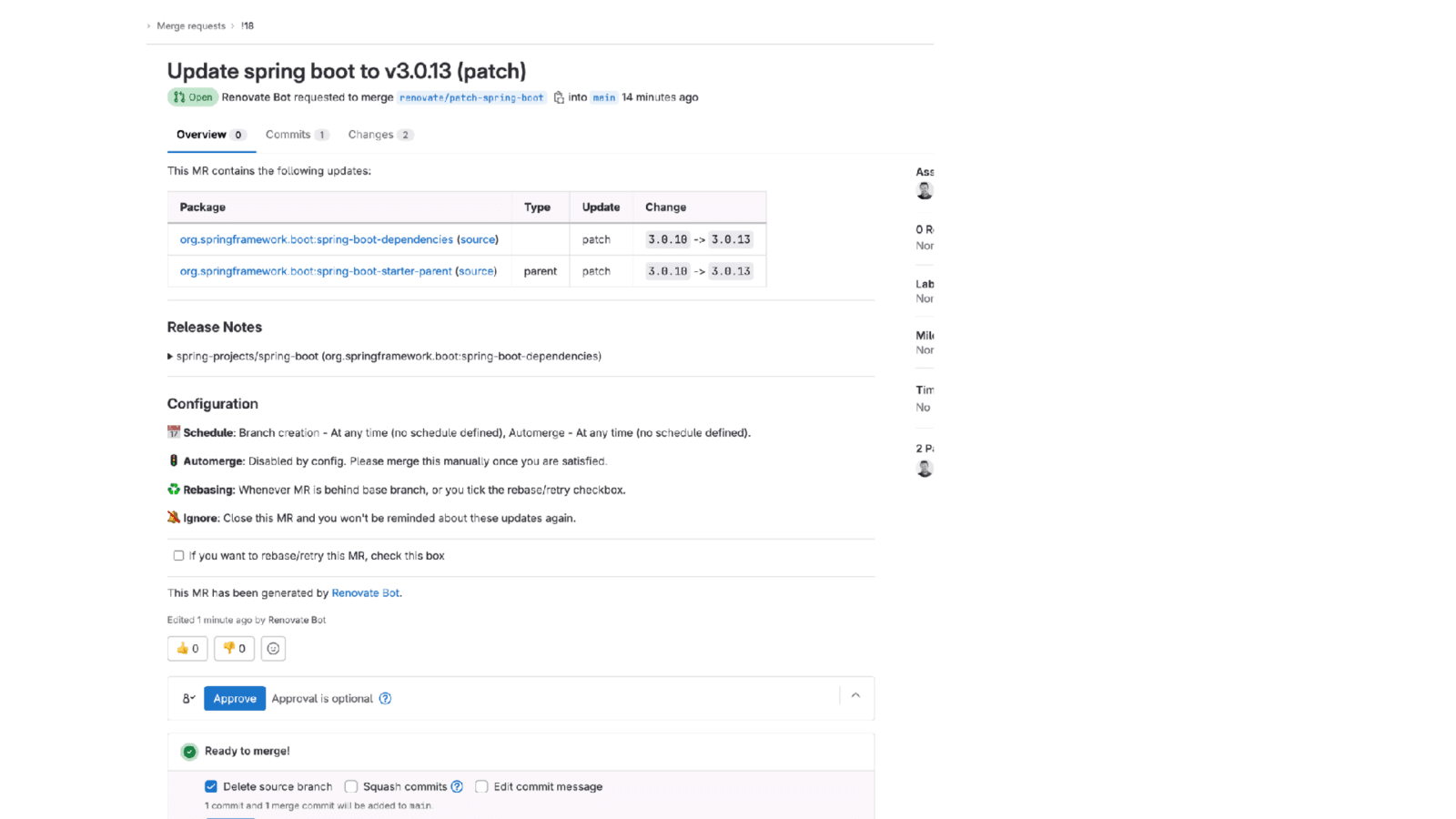The width and height of the screenshot is (1456, 819).
Task: Go to Merge requests breadcrumb
Action: (191, 26)
